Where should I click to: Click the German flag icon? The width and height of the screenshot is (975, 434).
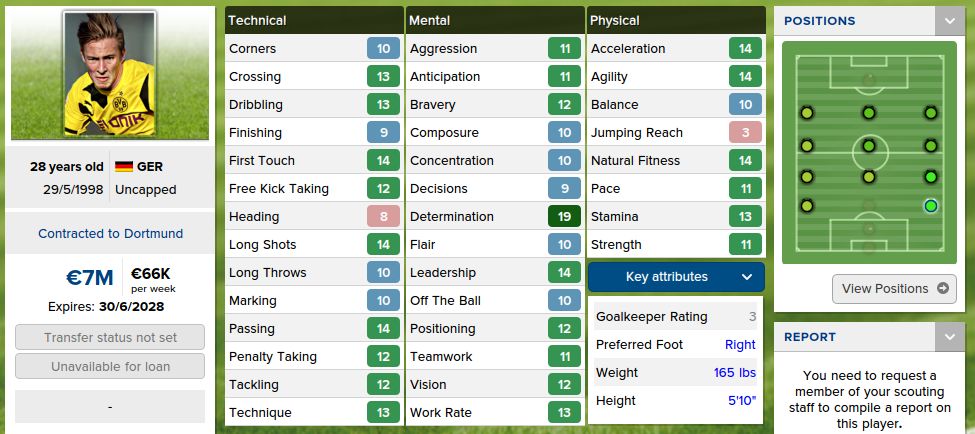click(x=124, y=167)
